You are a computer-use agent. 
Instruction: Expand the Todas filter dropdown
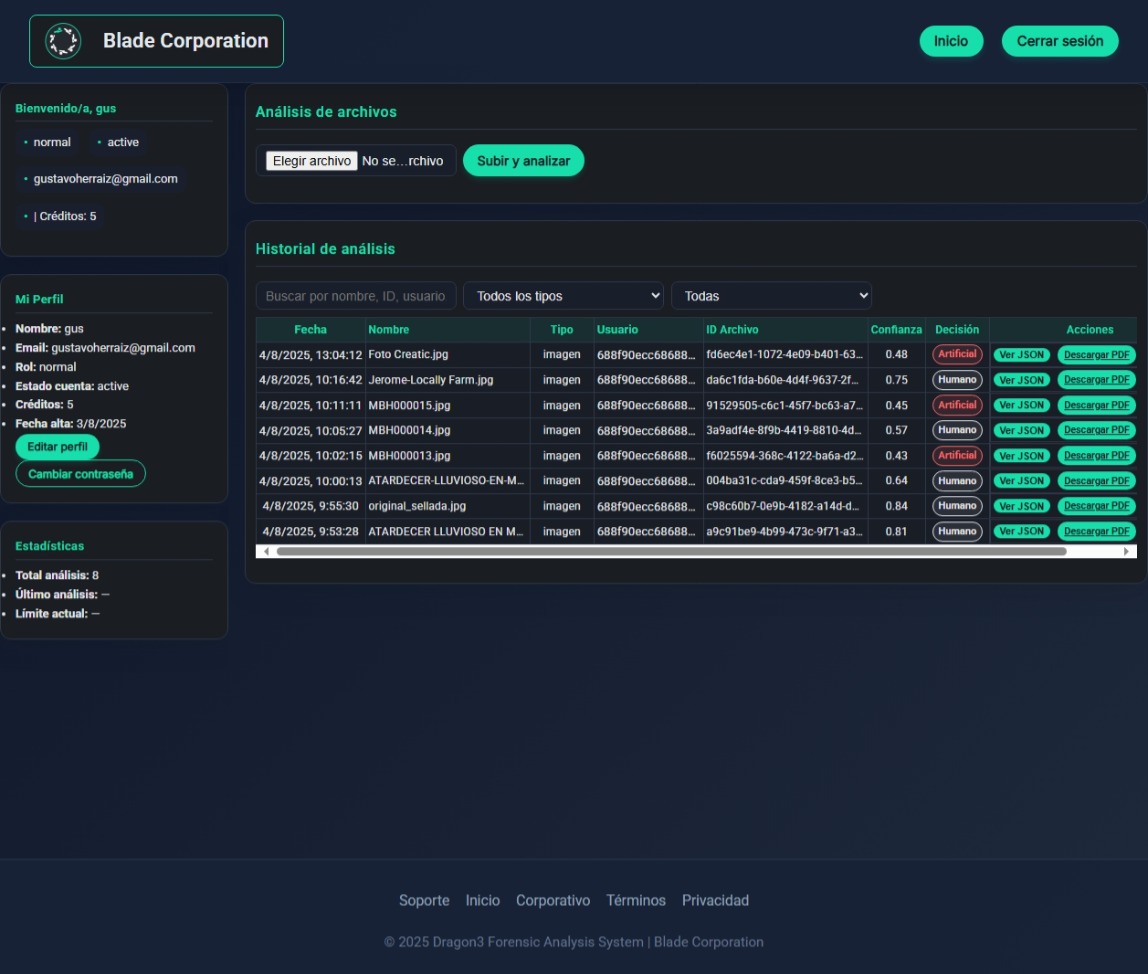pyautogui.click(x=771, y=296)
